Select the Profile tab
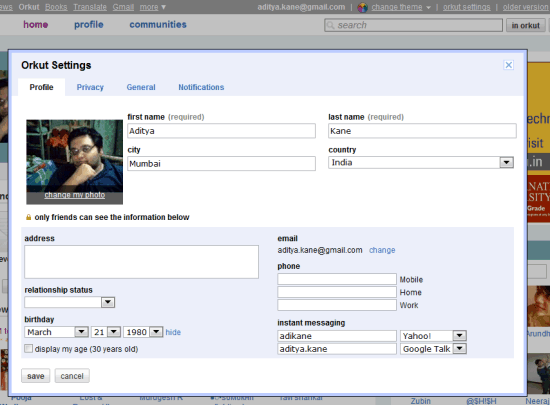The image size is (550, 405). tap(41, 87)
